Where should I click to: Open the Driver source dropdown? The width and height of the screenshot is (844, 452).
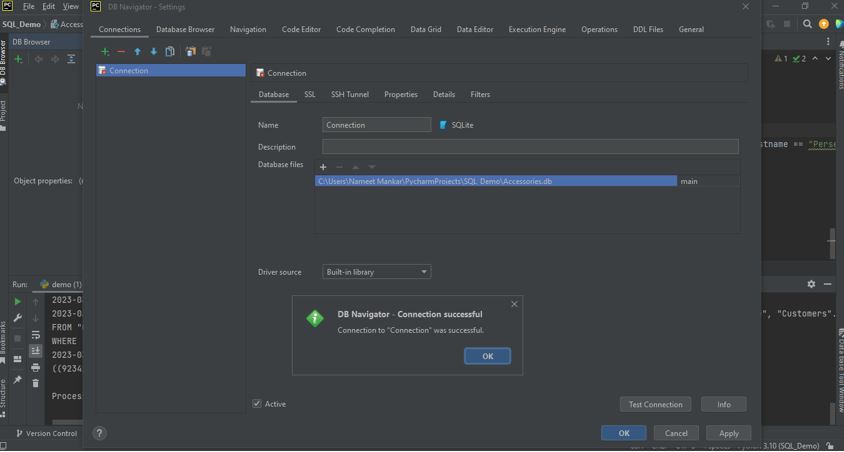pos(376,272)
